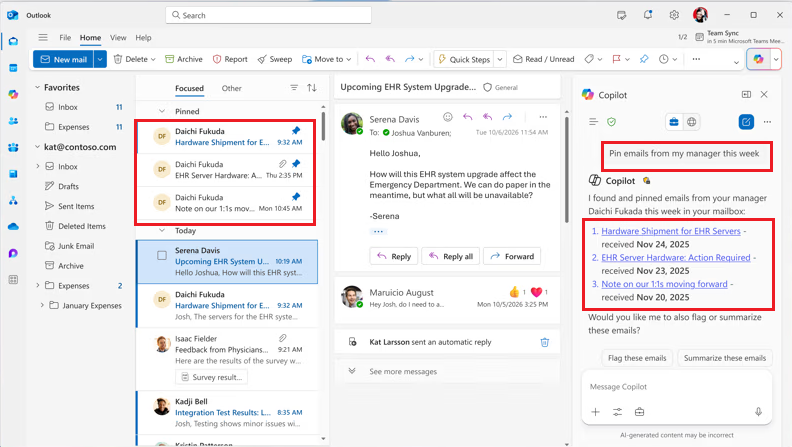The image size is (792, 447).
Task: Open the Junk Email folder
Action: point(76,246)
